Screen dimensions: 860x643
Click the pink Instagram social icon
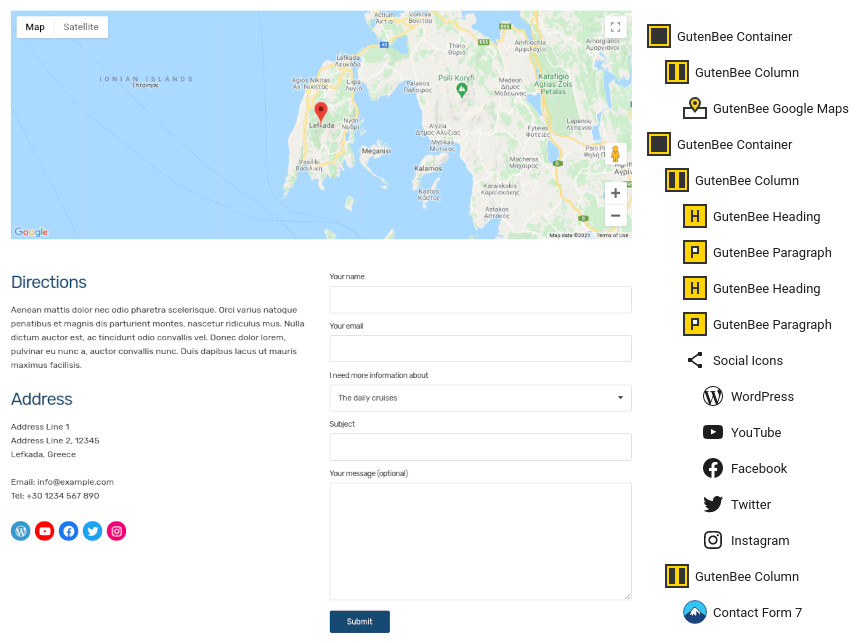click(x=116, y=531)
